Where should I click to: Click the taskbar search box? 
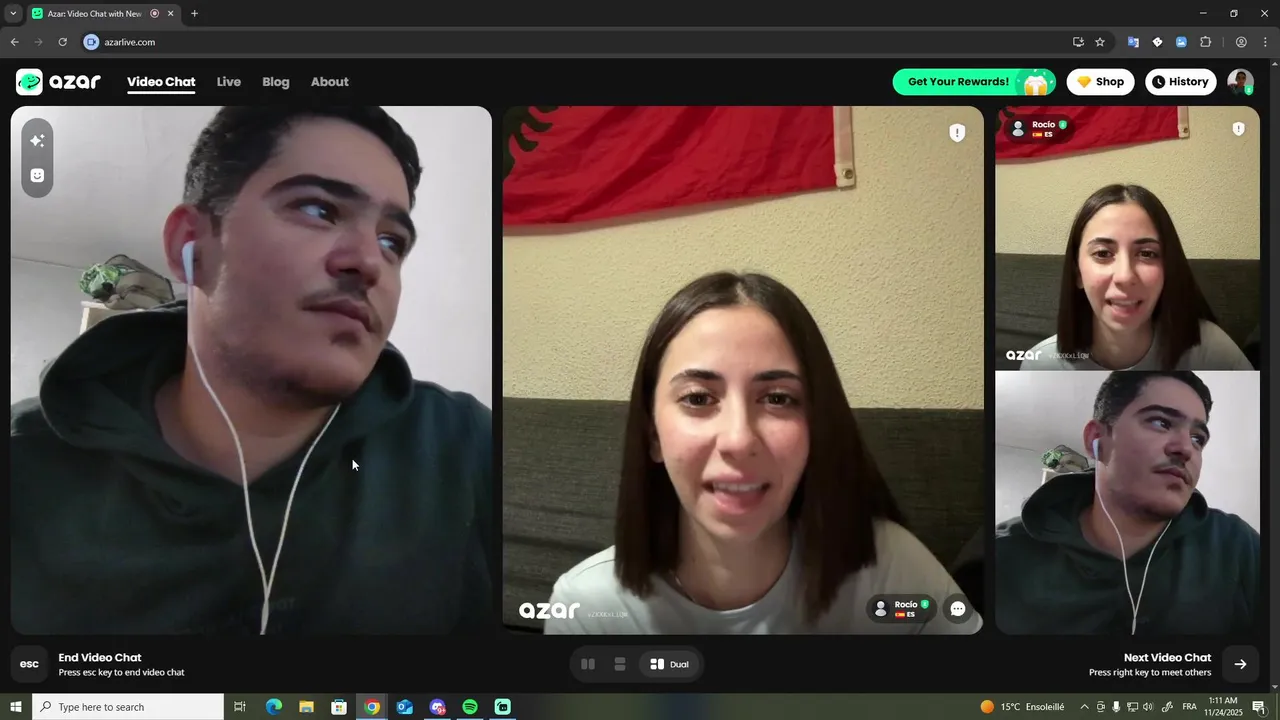127,707
